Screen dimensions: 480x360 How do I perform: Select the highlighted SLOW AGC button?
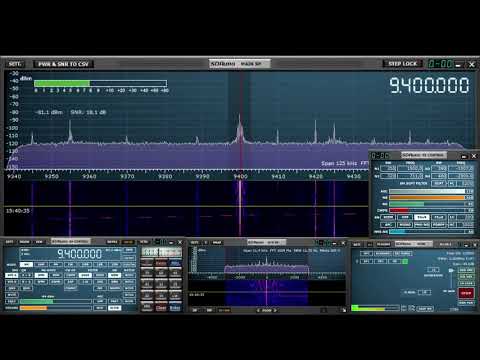click(115, 308)
